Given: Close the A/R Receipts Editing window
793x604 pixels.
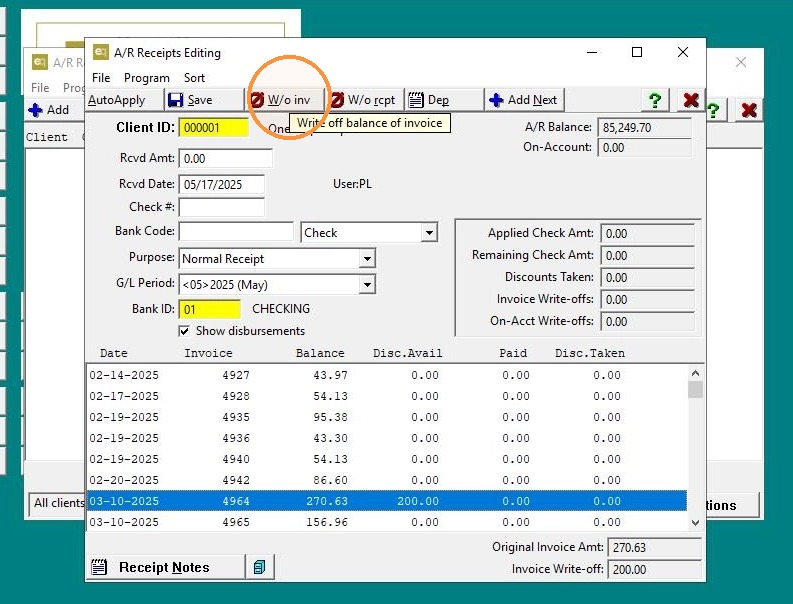Looking at the screenshot, I should point(682,52).
